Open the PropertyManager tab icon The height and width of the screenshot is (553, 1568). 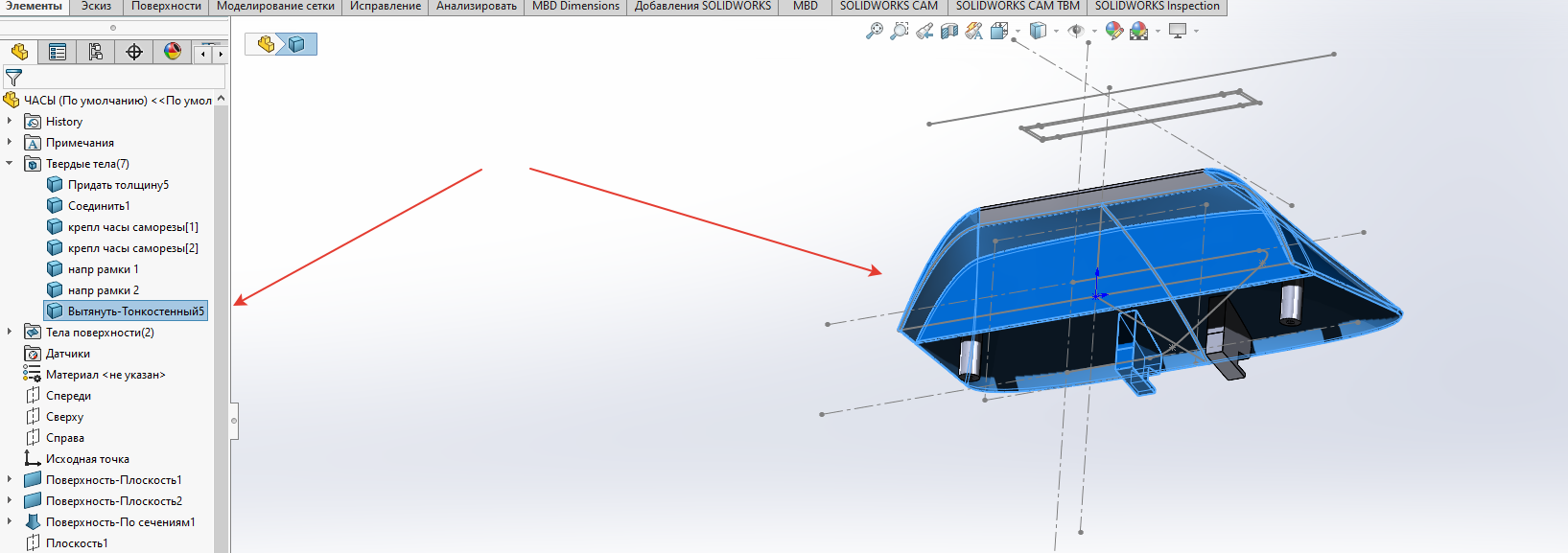point(58,52)
